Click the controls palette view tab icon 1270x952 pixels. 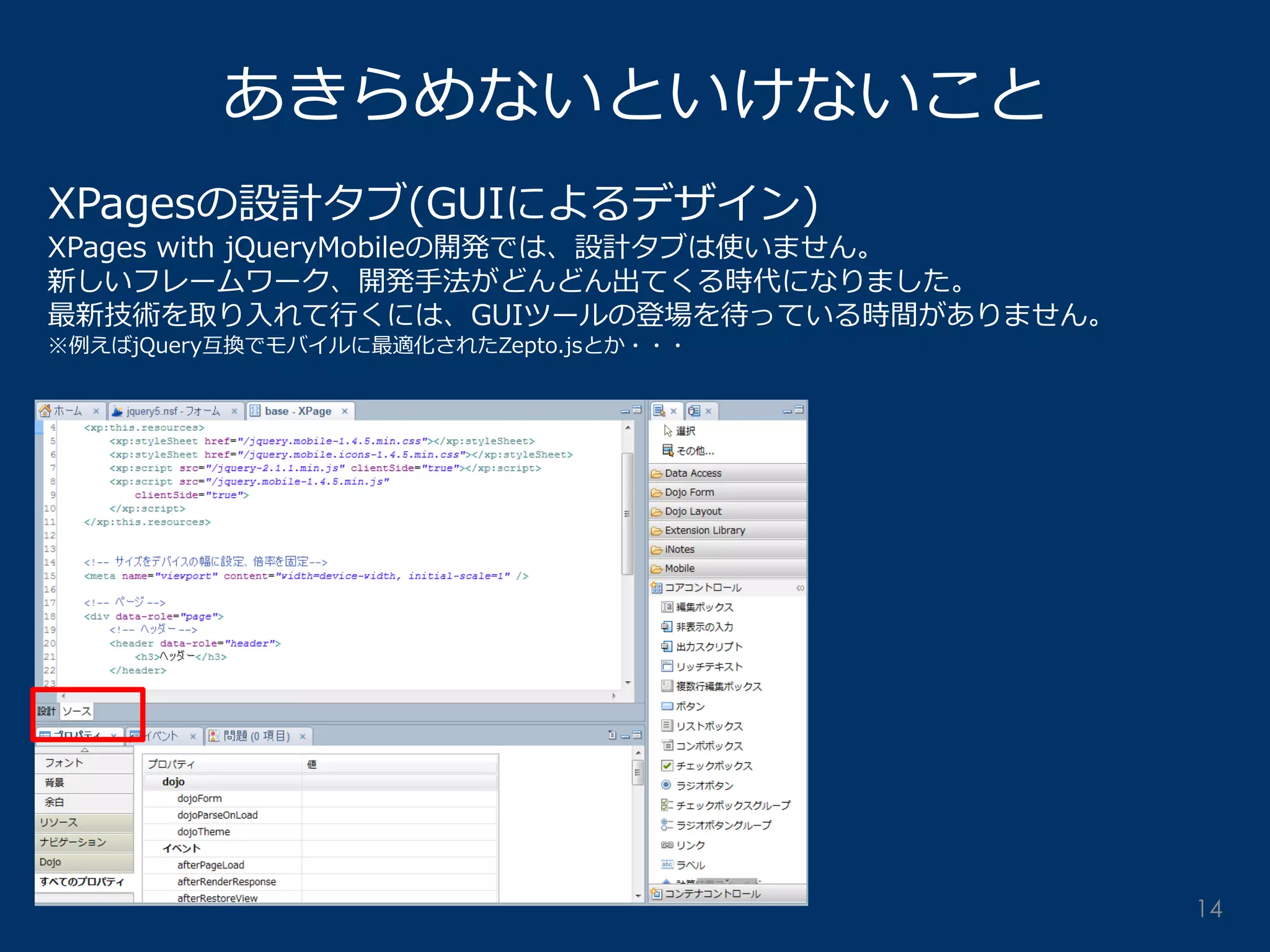coord(660,411)
